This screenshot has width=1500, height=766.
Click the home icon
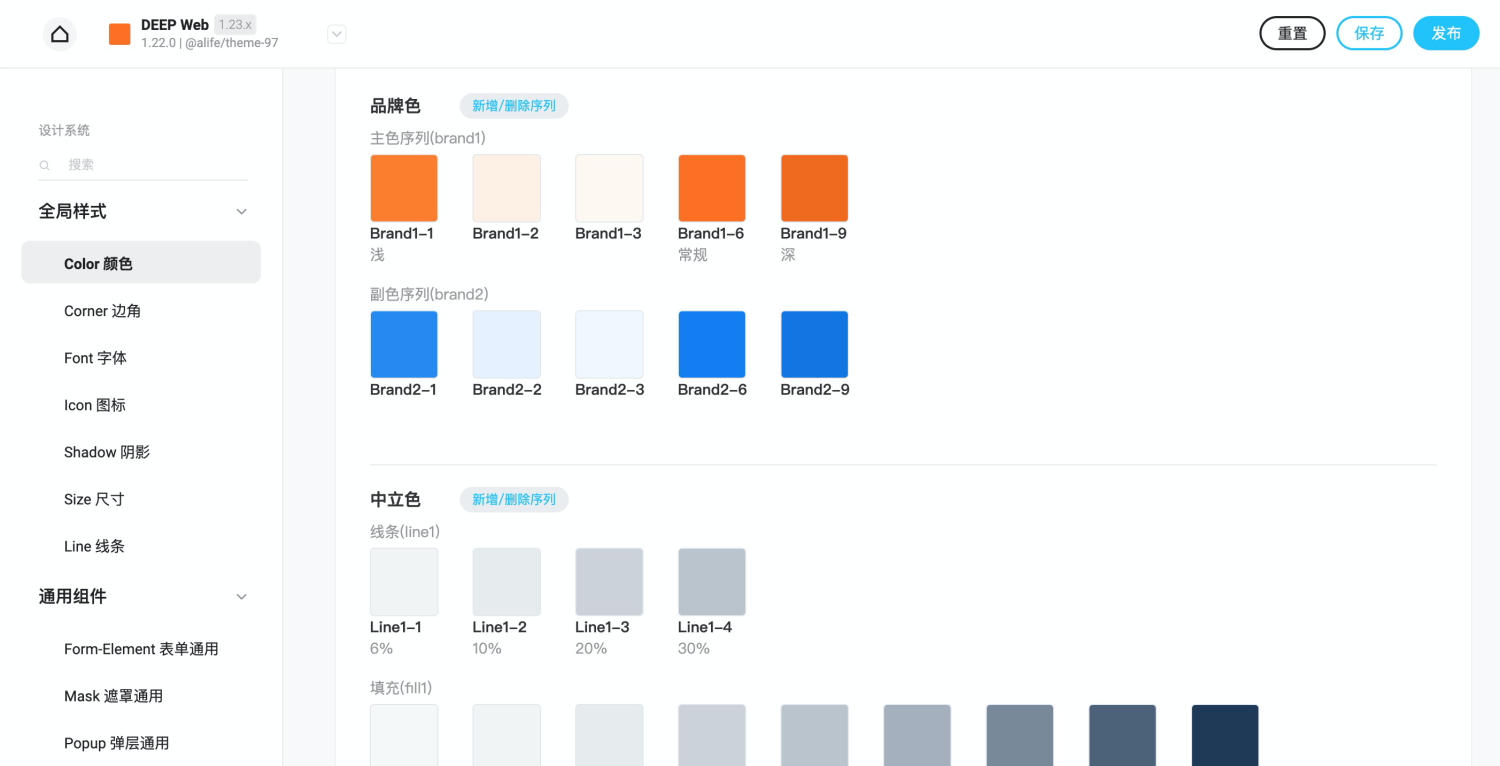tap(60, 34)
